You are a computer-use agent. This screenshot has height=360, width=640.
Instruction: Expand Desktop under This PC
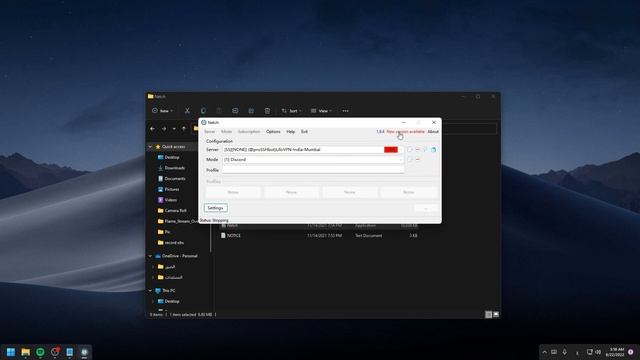click(153, 301)
